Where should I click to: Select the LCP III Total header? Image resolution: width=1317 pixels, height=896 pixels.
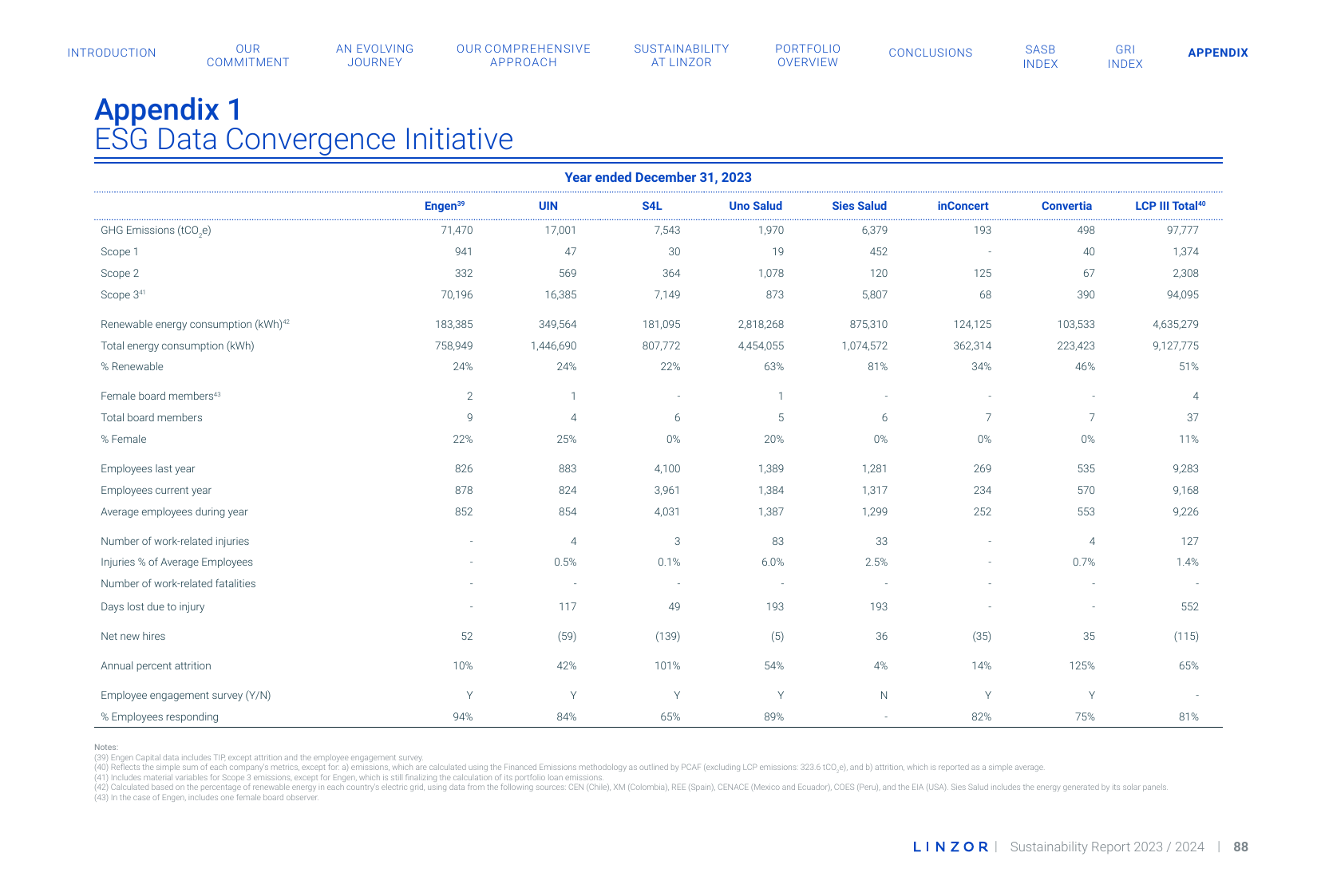[x=1170, y=206]
